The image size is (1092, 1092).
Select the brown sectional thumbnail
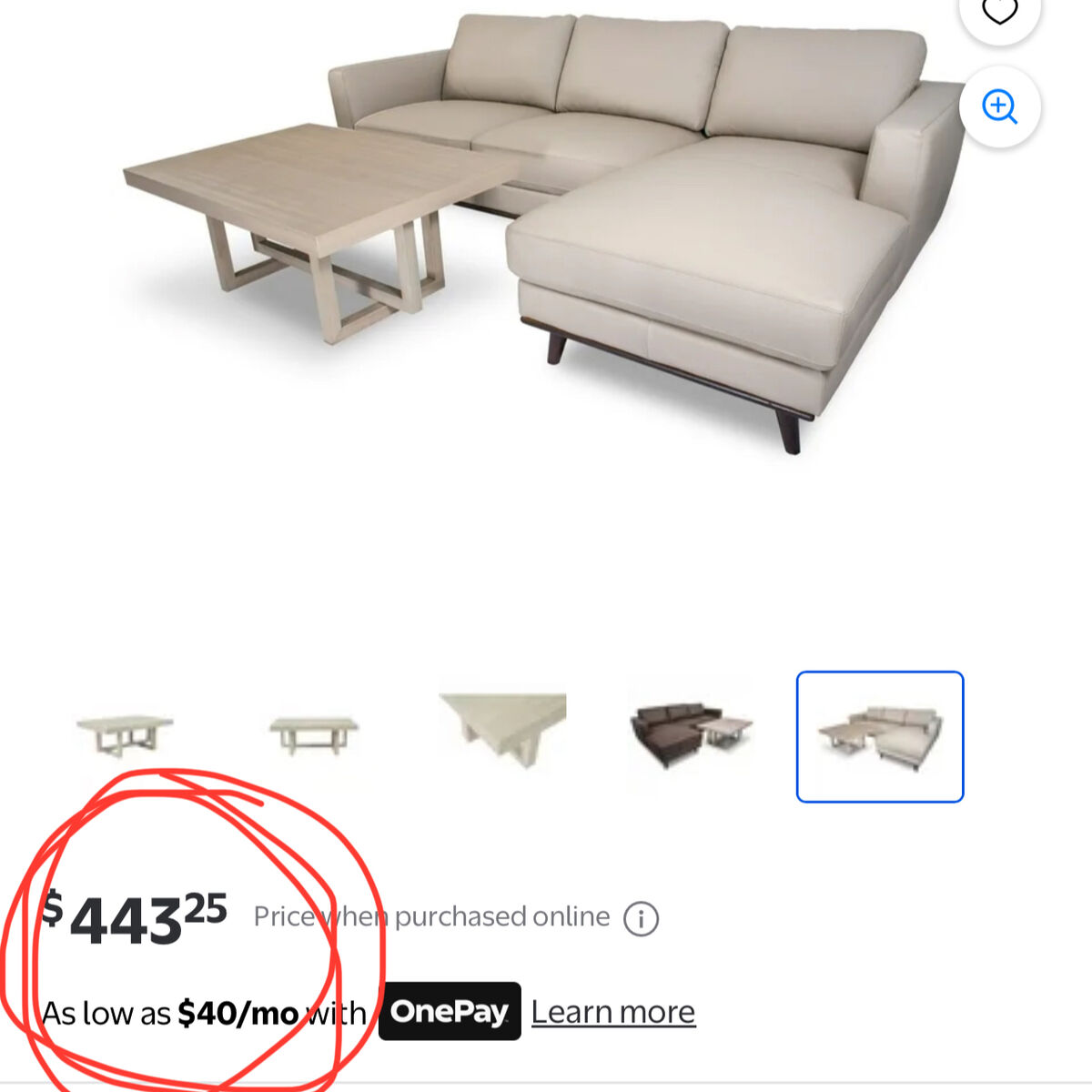coord(692,735)
